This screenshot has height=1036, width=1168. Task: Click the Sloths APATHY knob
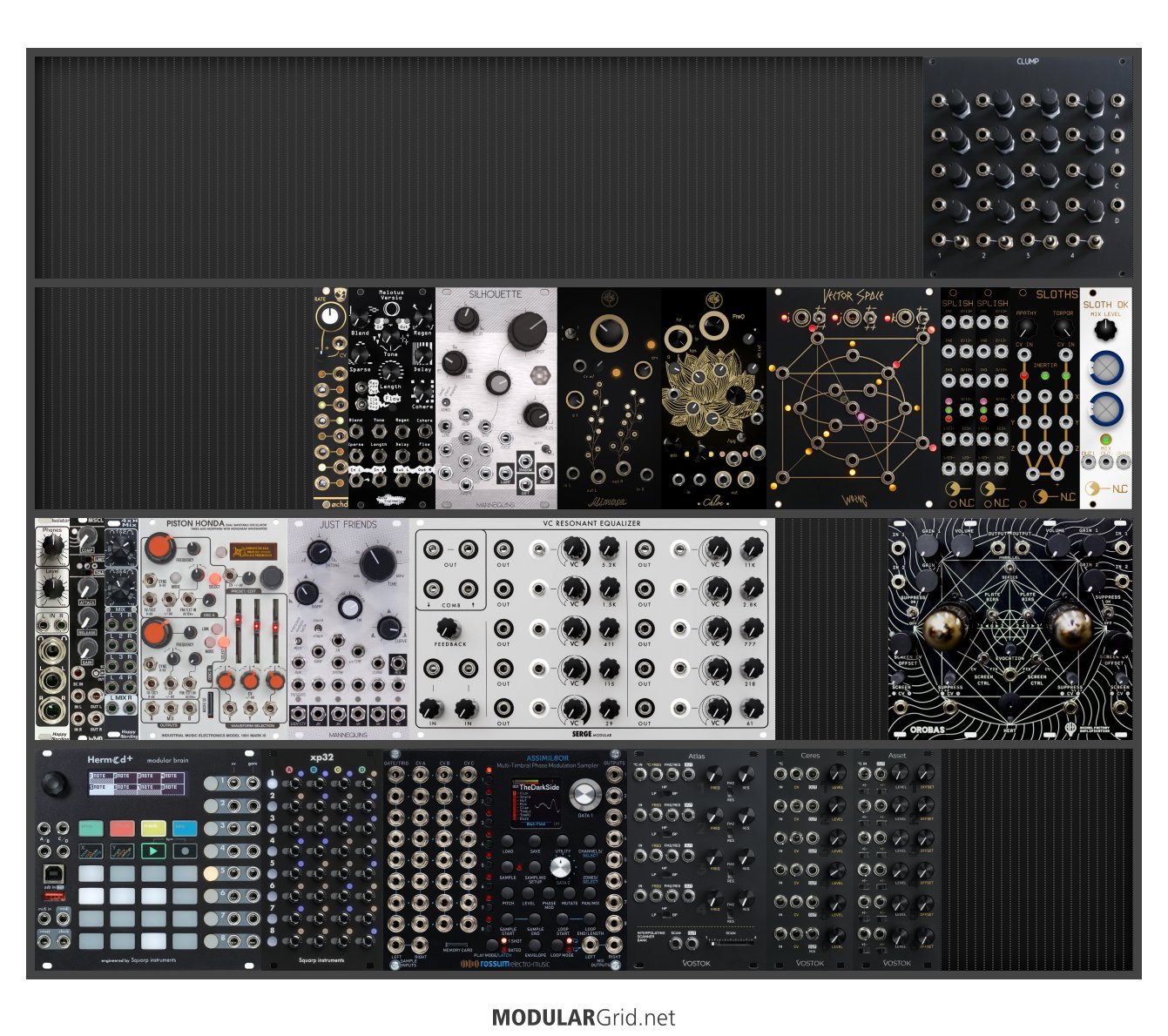pos(1026,329)
